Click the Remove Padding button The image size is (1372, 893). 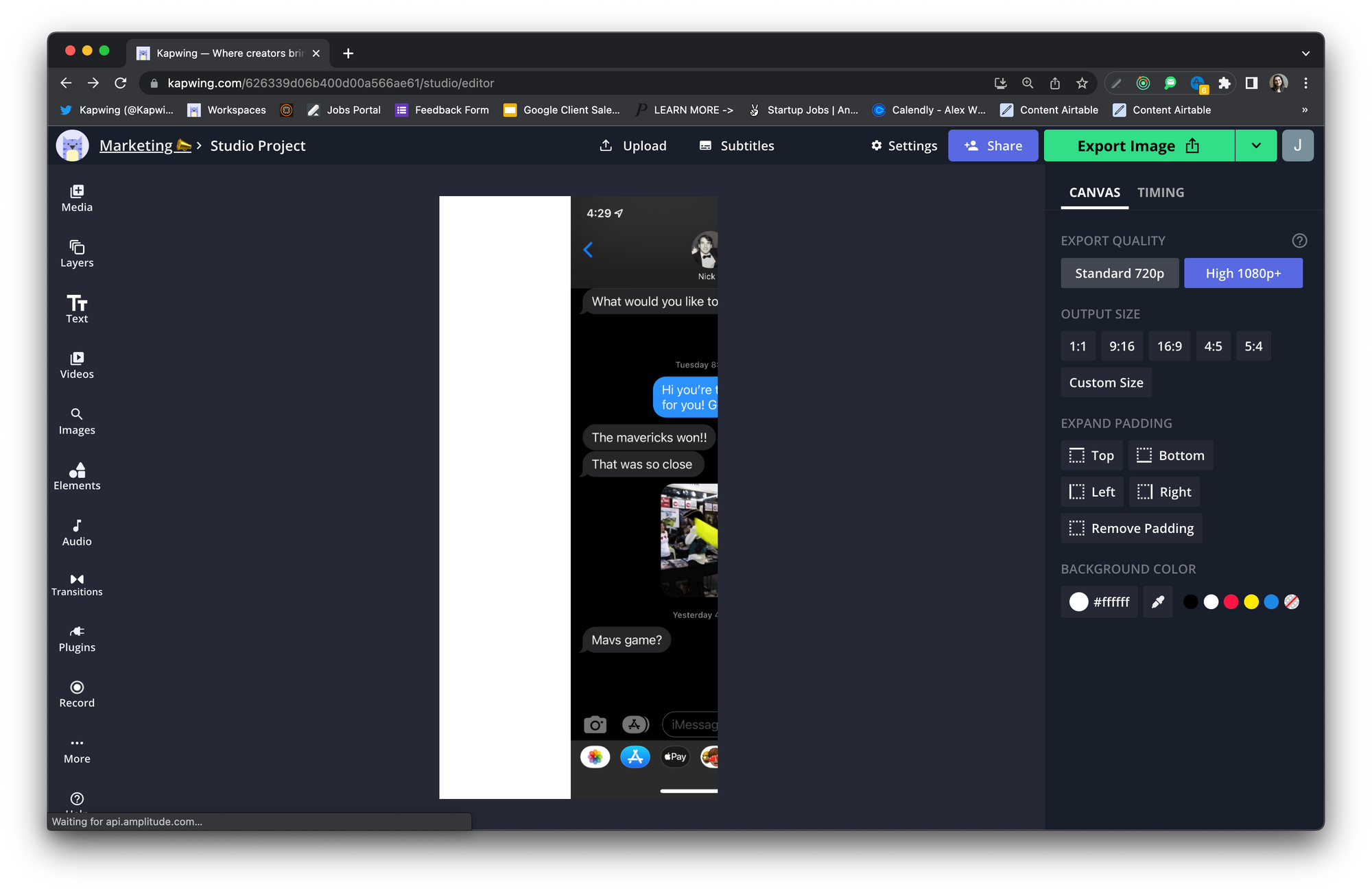1131,528
